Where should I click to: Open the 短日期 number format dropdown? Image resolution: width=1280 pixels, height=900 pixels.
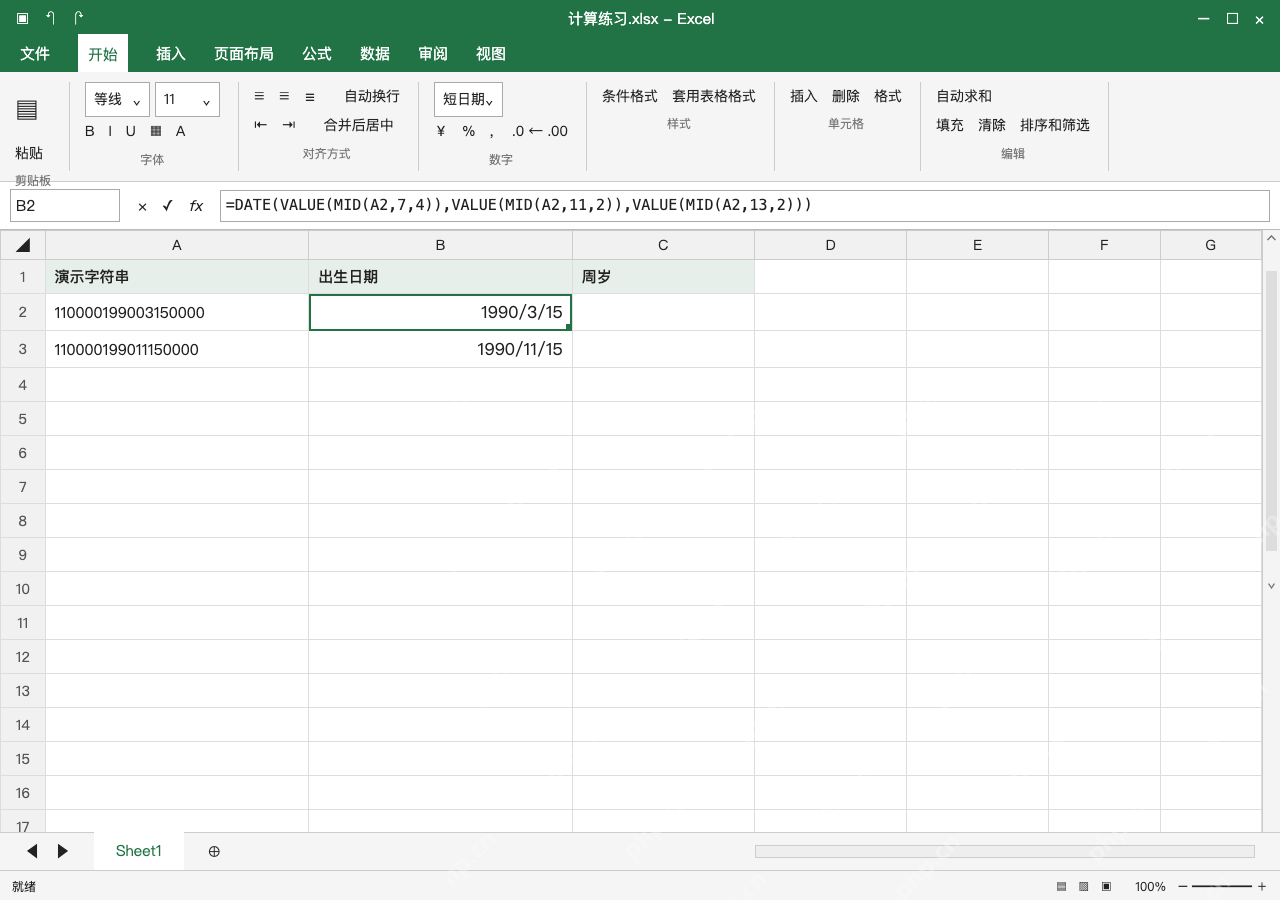click(x=468, y=100)
